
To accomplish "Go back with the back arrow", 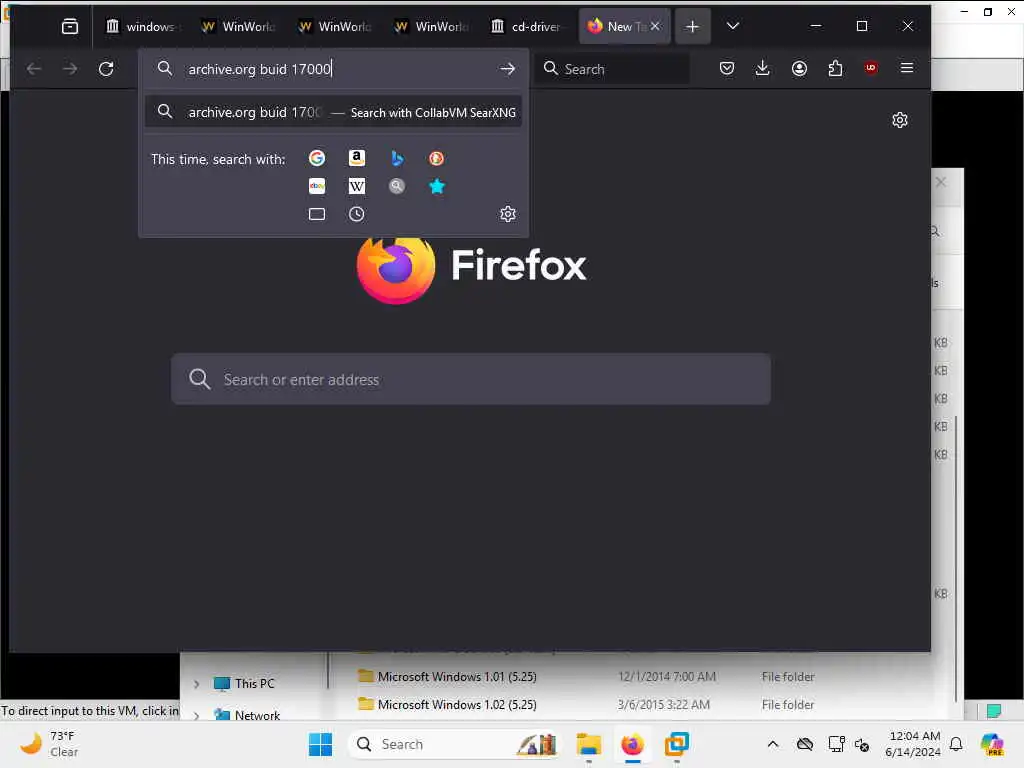I will [34, 69].
